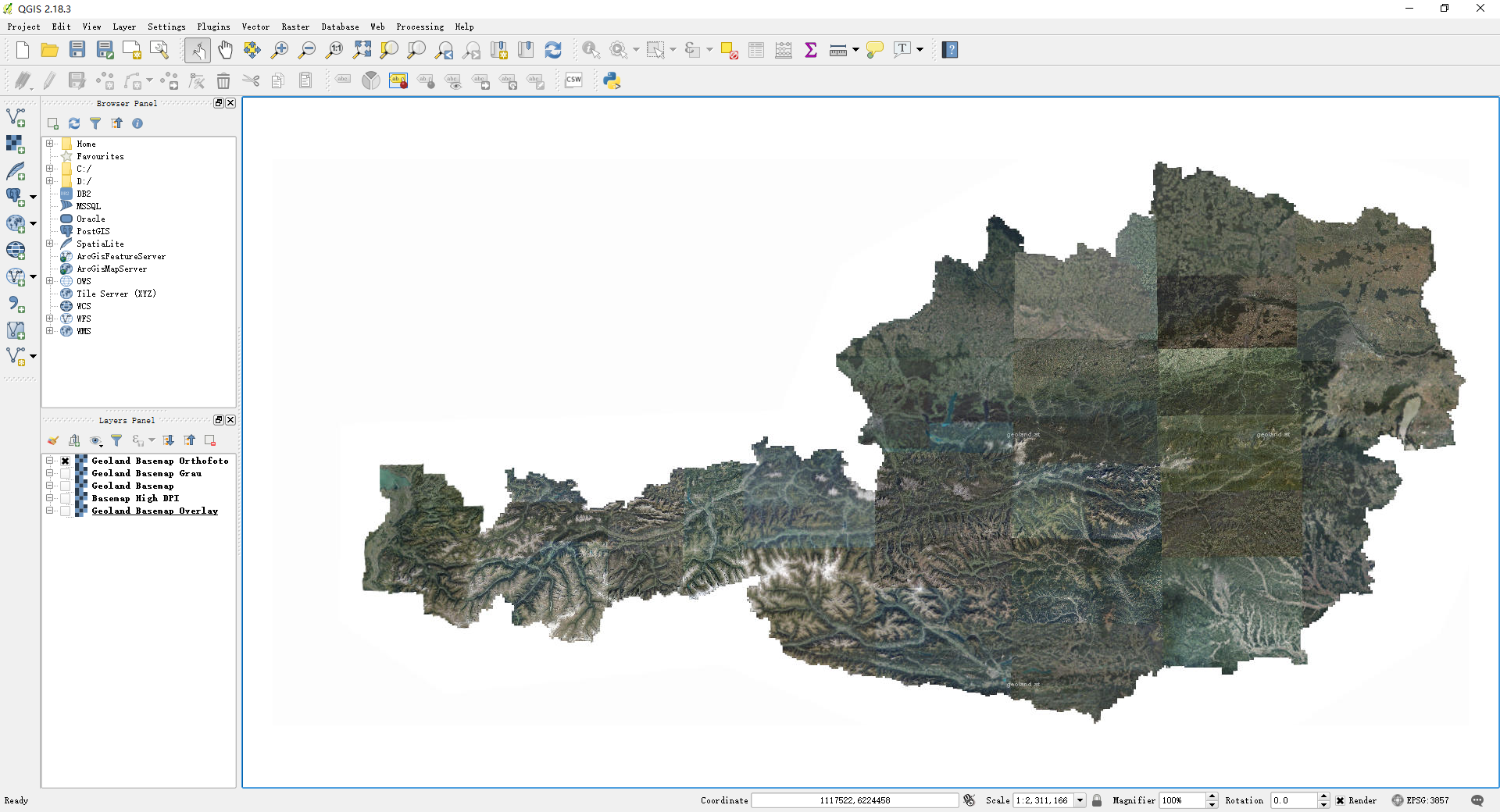Uncheck Geoland Basemap Orthofoto layer visibility
The width and height of the screenshot is (1500, 812).
click(66, 461)
